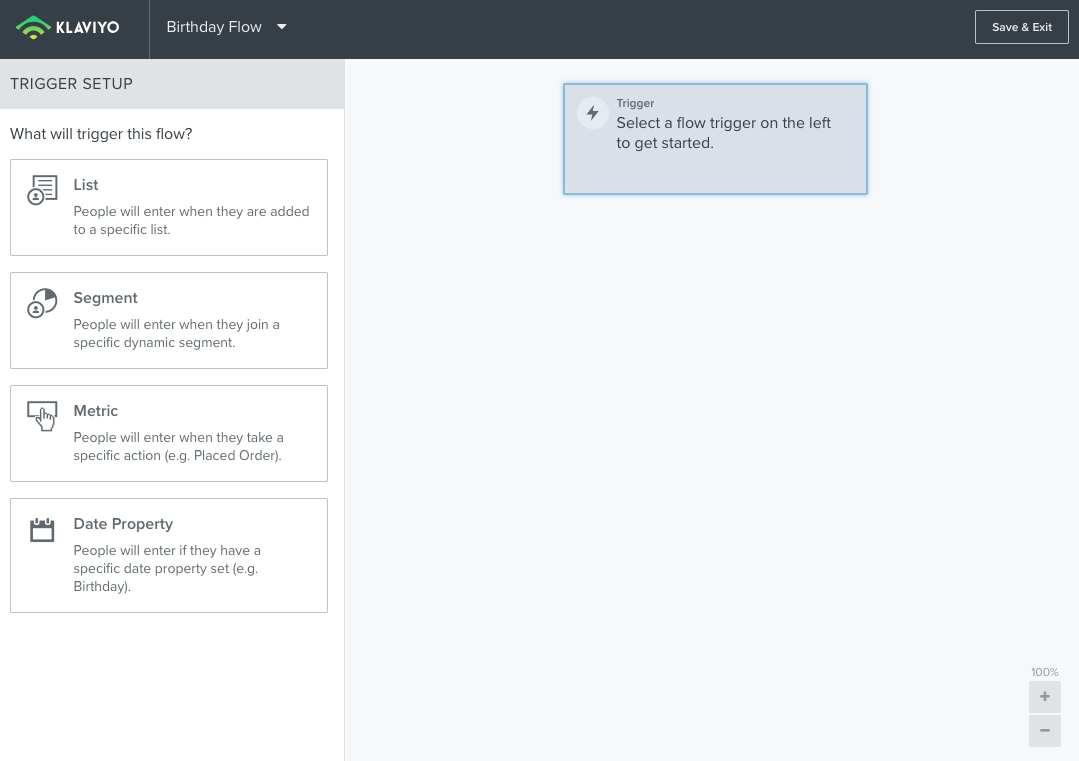This screenshot has height=761, width=1079.
Task: Choose the Segment trigger heading
Action: coord(105,298)
